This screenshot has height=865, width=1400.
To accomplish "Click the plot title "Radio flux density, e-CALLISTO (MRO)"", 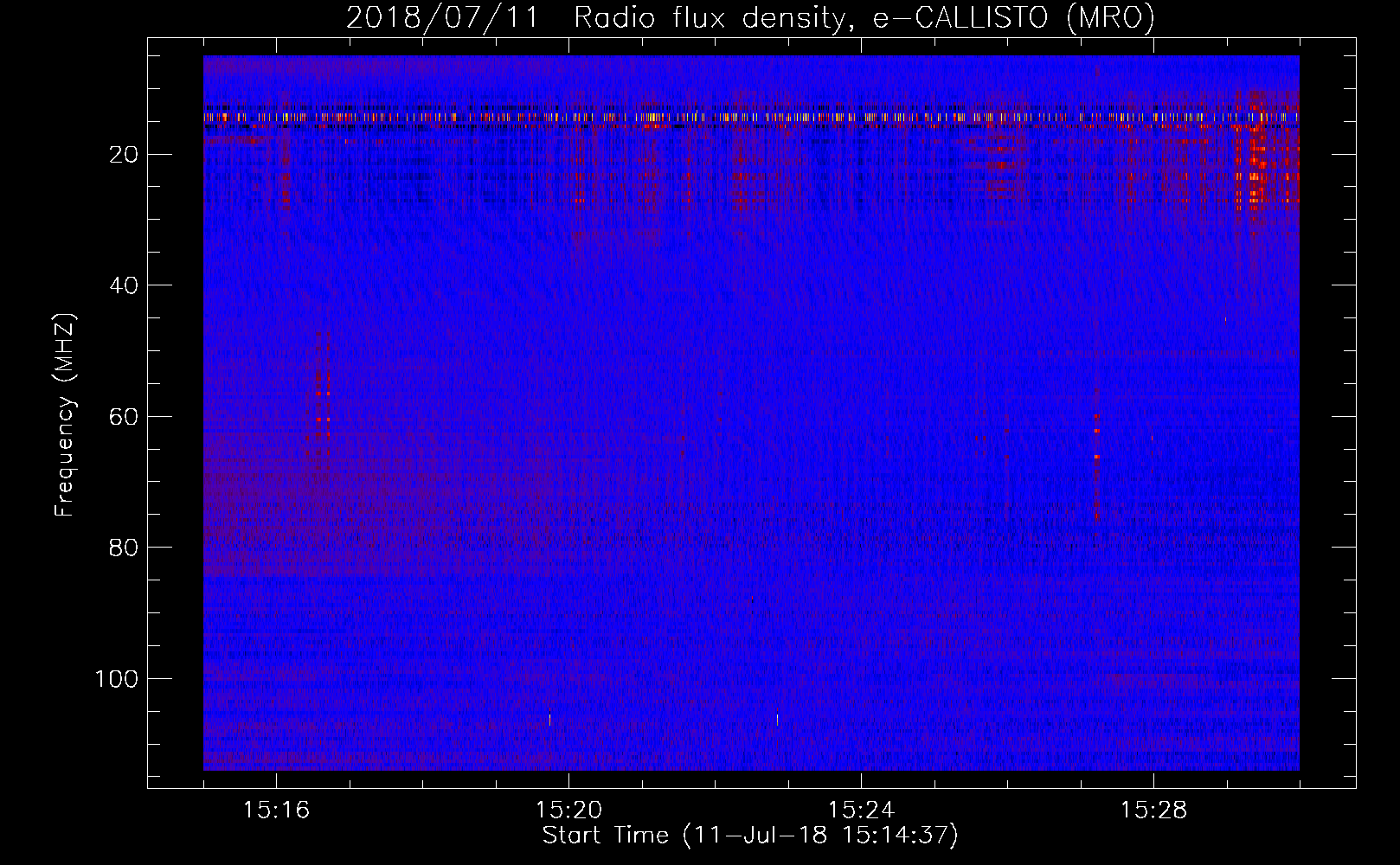I will [x=864, y=17].
